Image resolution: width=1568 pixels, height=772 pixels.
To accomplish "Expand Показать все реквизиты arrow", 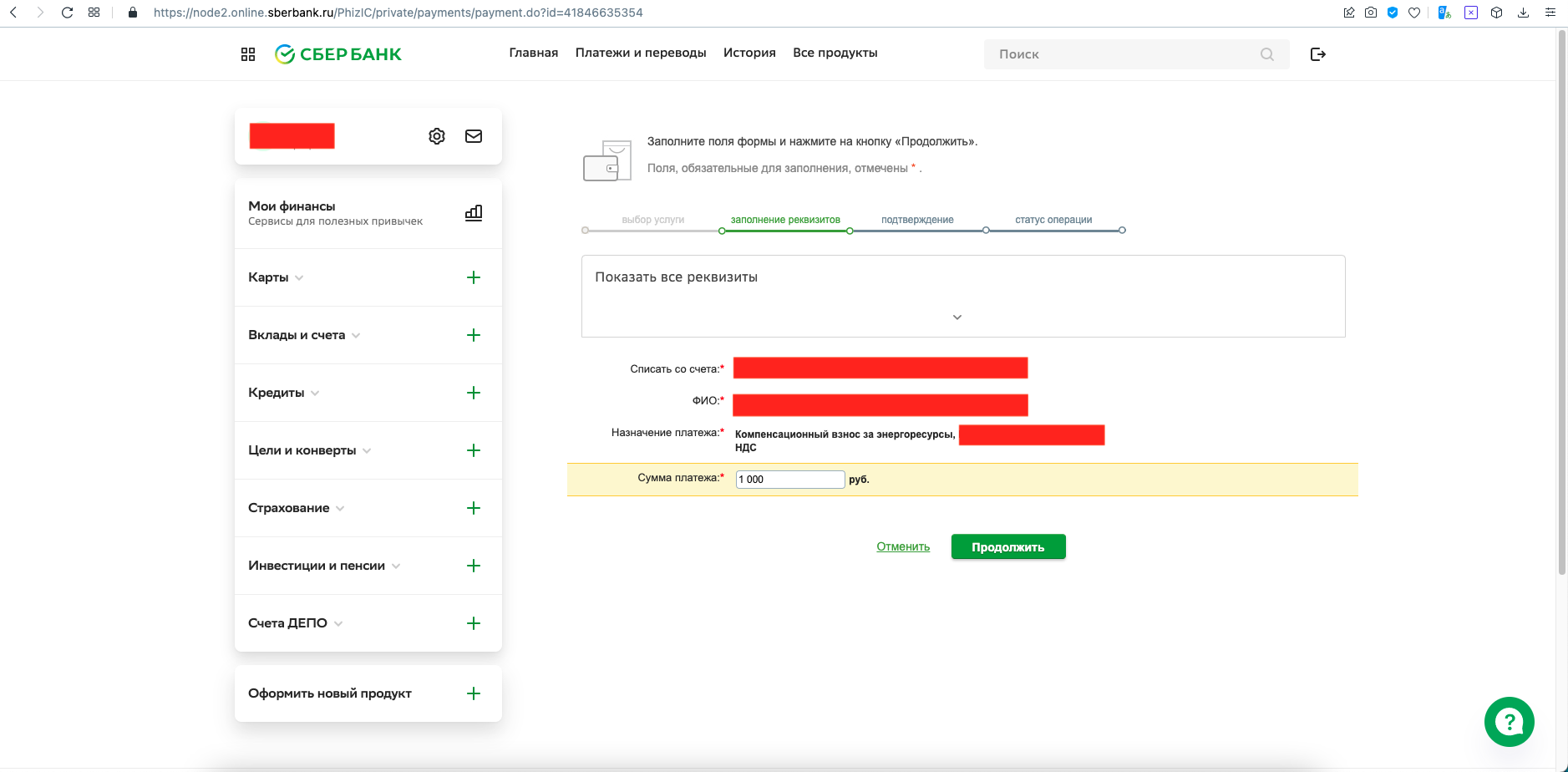I will tap(957, 317).
